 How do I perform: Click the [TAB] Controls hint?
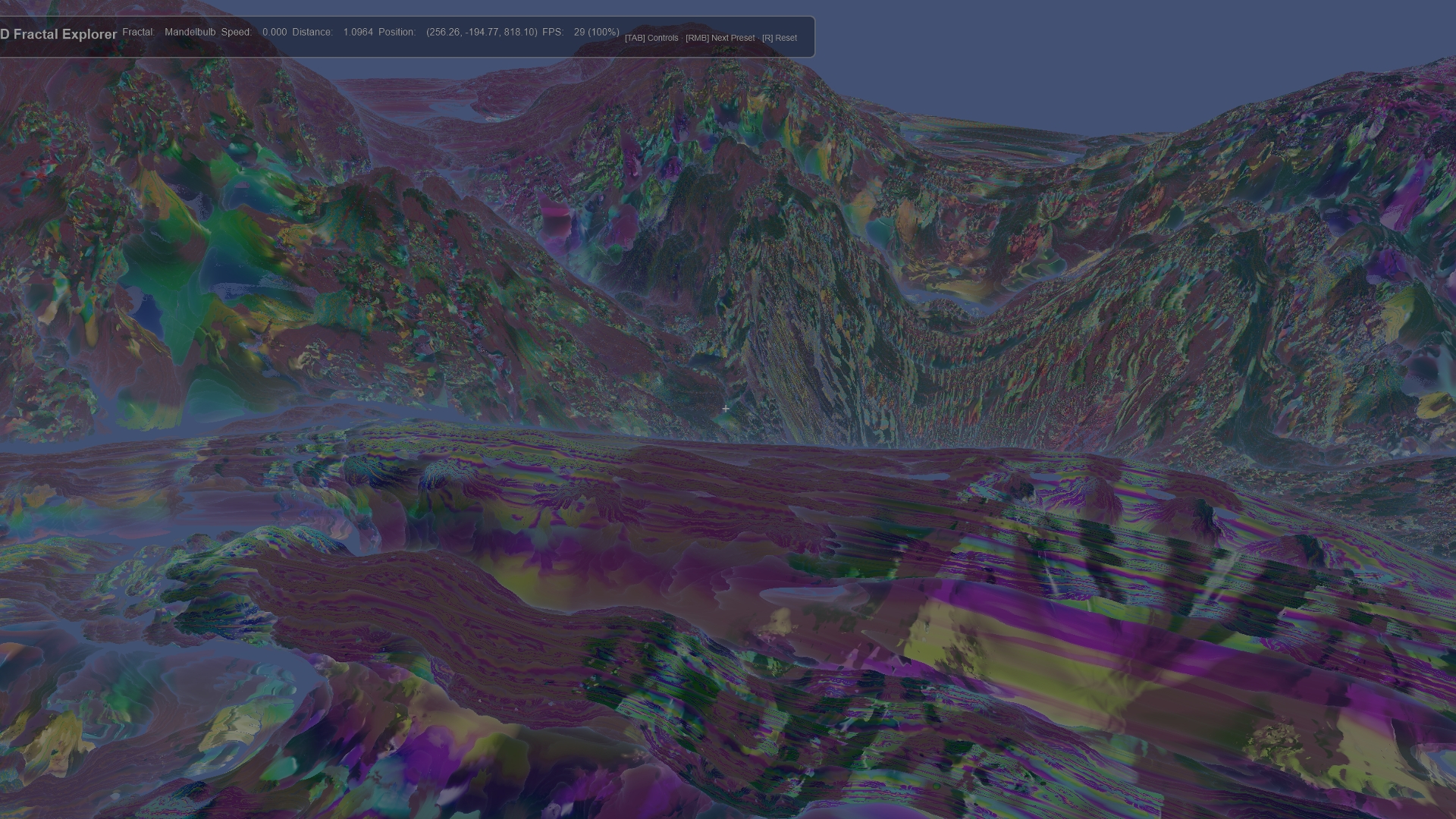651,38
